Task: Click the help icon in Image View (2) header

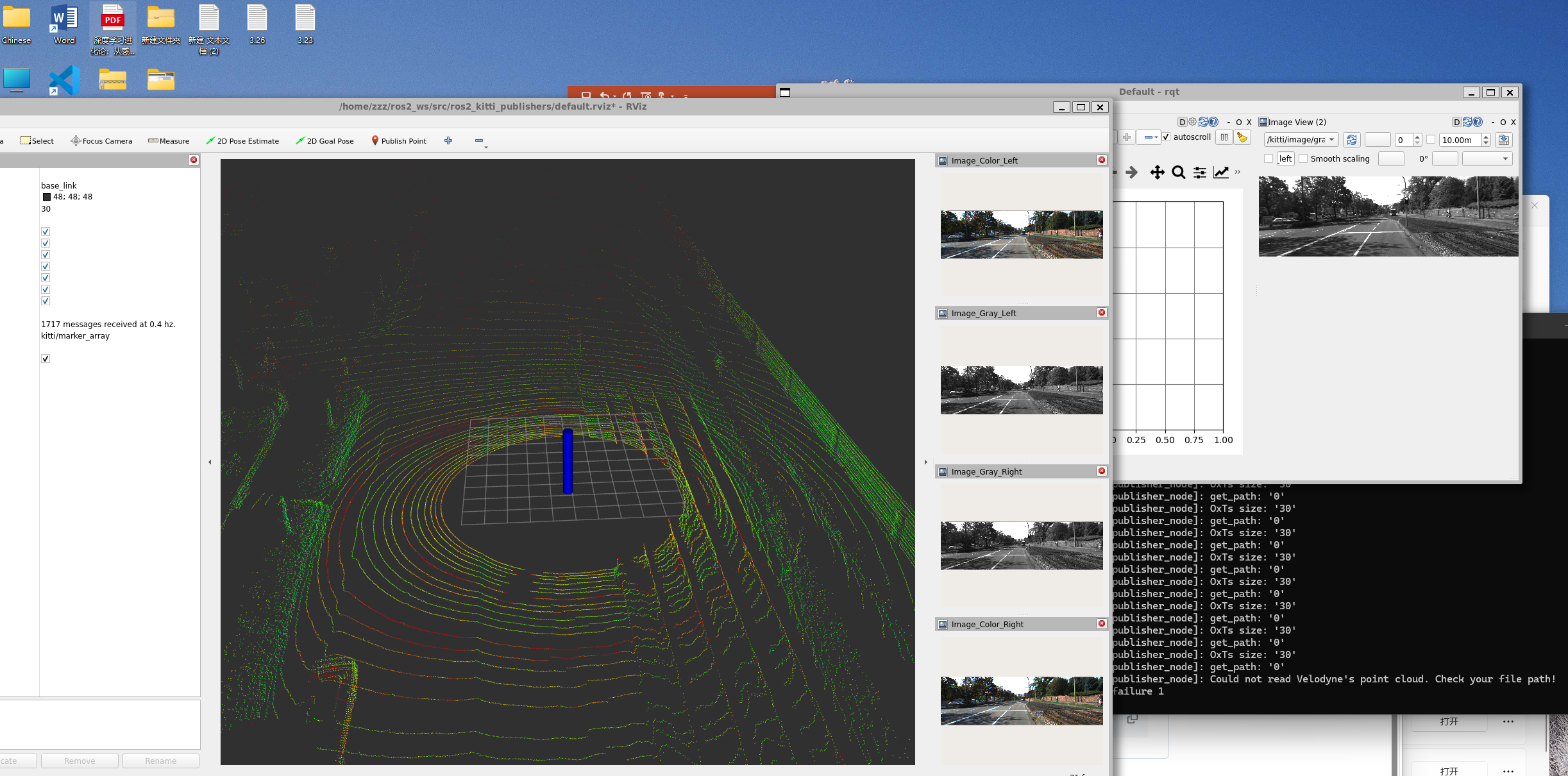Action: point(1478,122)
